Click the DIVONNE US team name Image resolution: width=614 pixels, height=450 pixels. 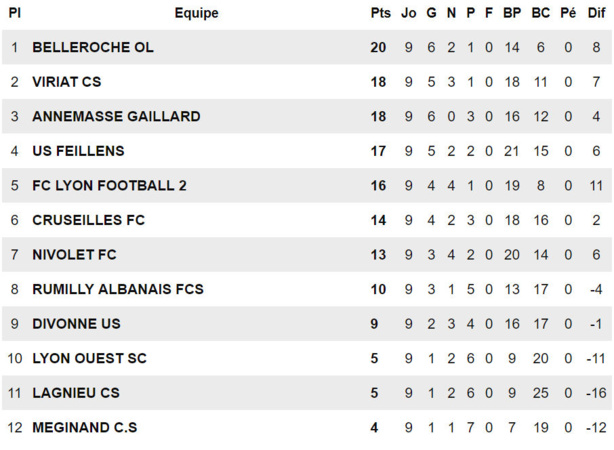click(76, 324)
